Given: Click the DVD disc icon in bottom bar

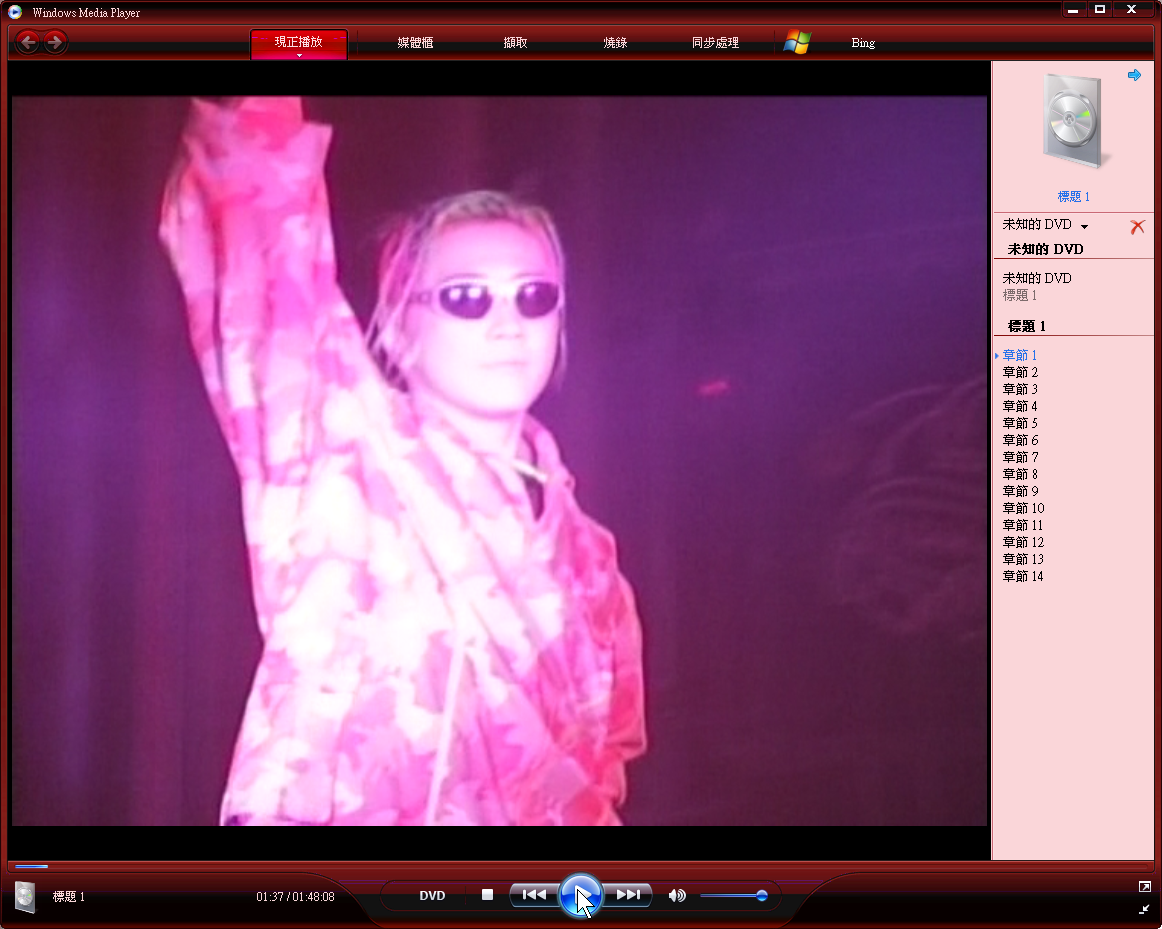Looking at the screenshot, I should [24, 896].
